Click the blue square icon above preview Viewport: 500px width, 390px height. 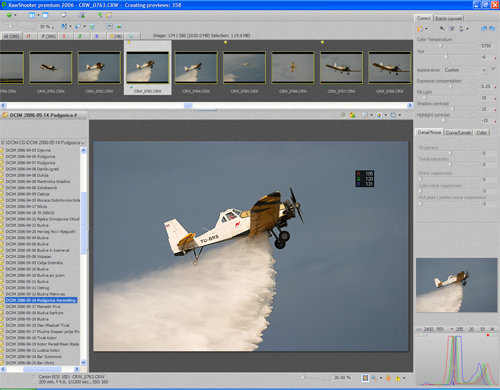(x=393, y=115)
